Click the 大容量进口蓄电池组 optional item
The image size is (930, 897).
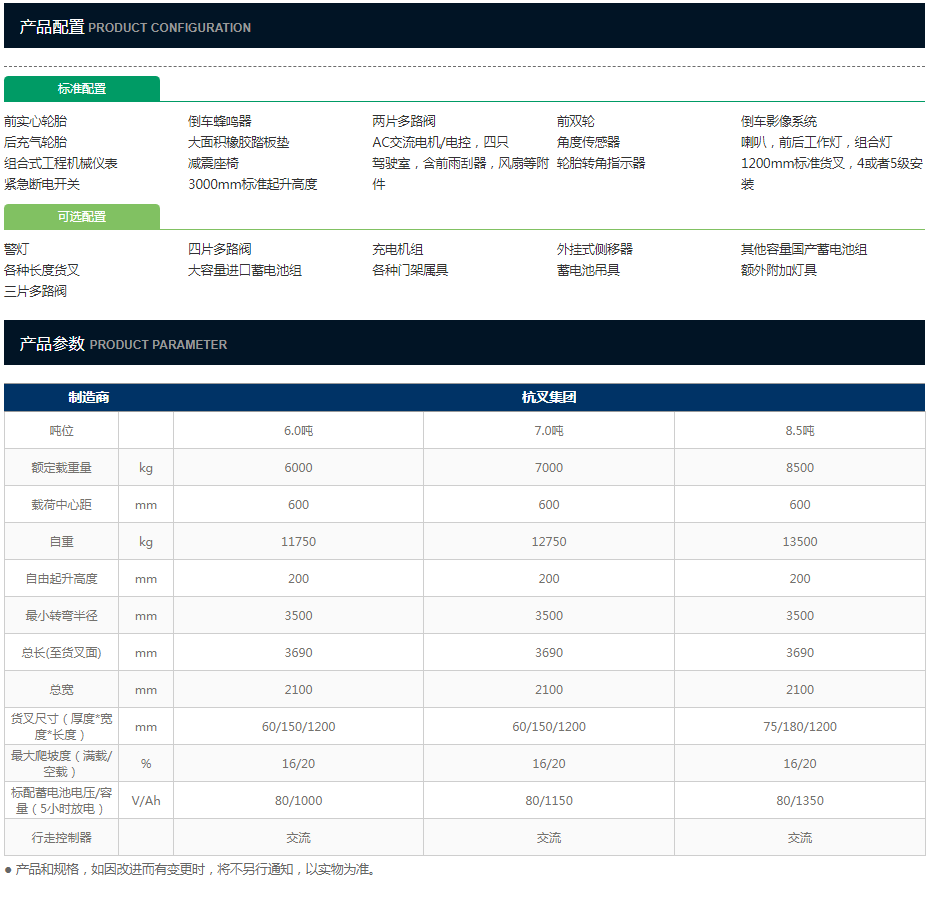tap(245, 270)
